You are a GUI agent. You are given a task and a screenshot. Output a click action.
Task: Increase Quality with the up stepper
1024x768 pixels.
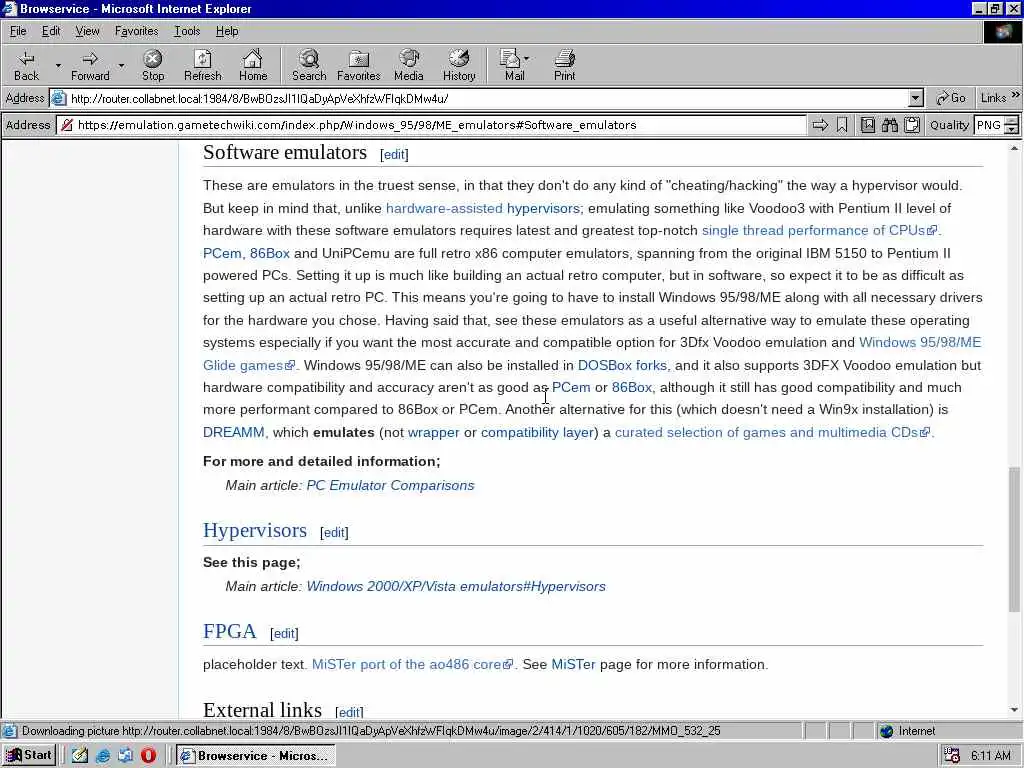(1012, 120)
